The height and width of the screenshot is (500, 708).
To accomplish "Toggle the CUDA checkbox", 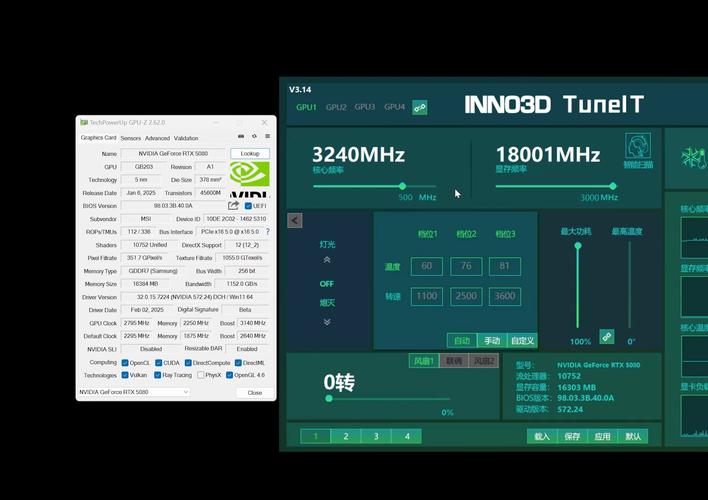I will click(158, 363).
